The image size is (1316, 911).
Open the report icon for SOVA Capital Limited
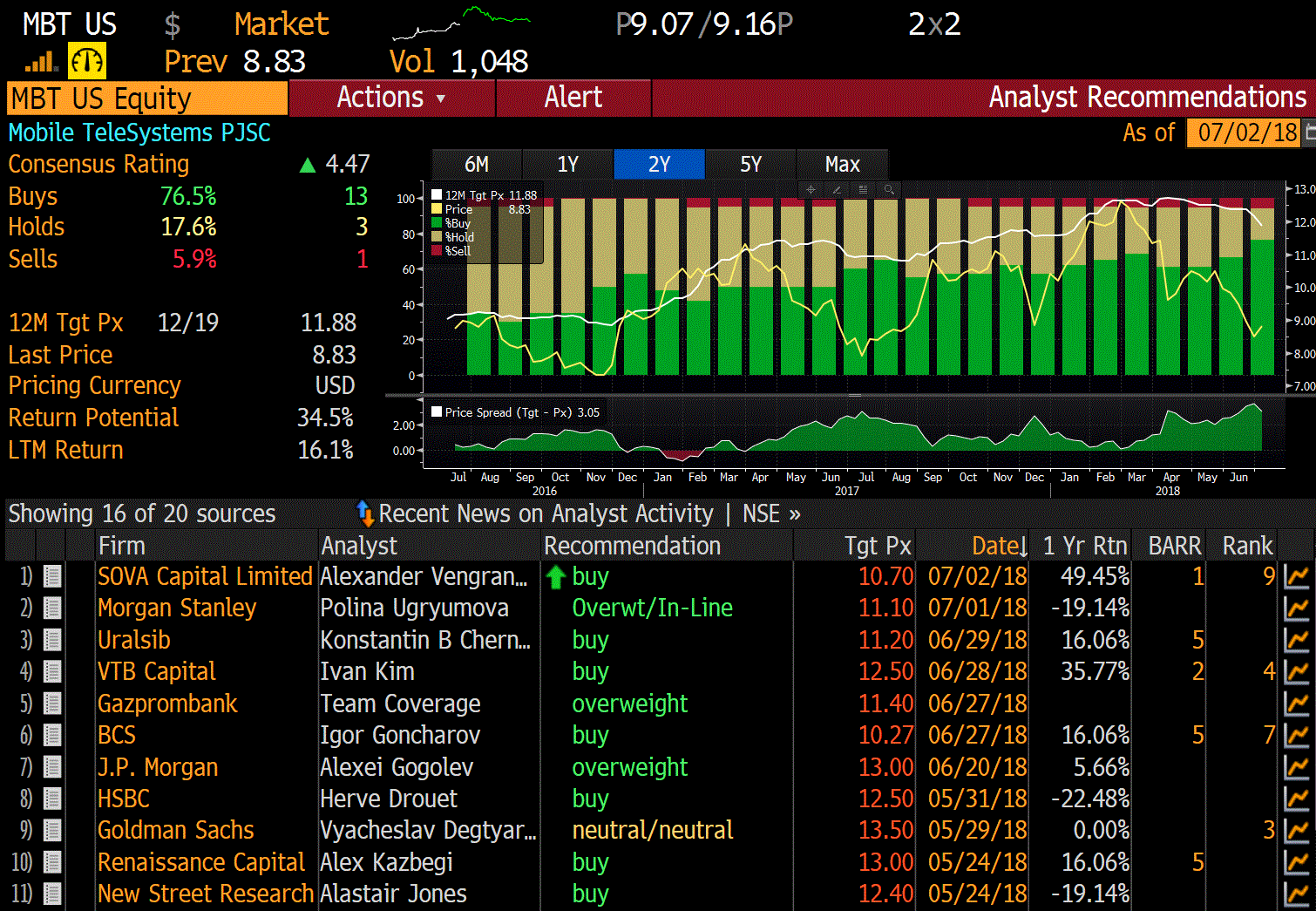coord(52,577)
